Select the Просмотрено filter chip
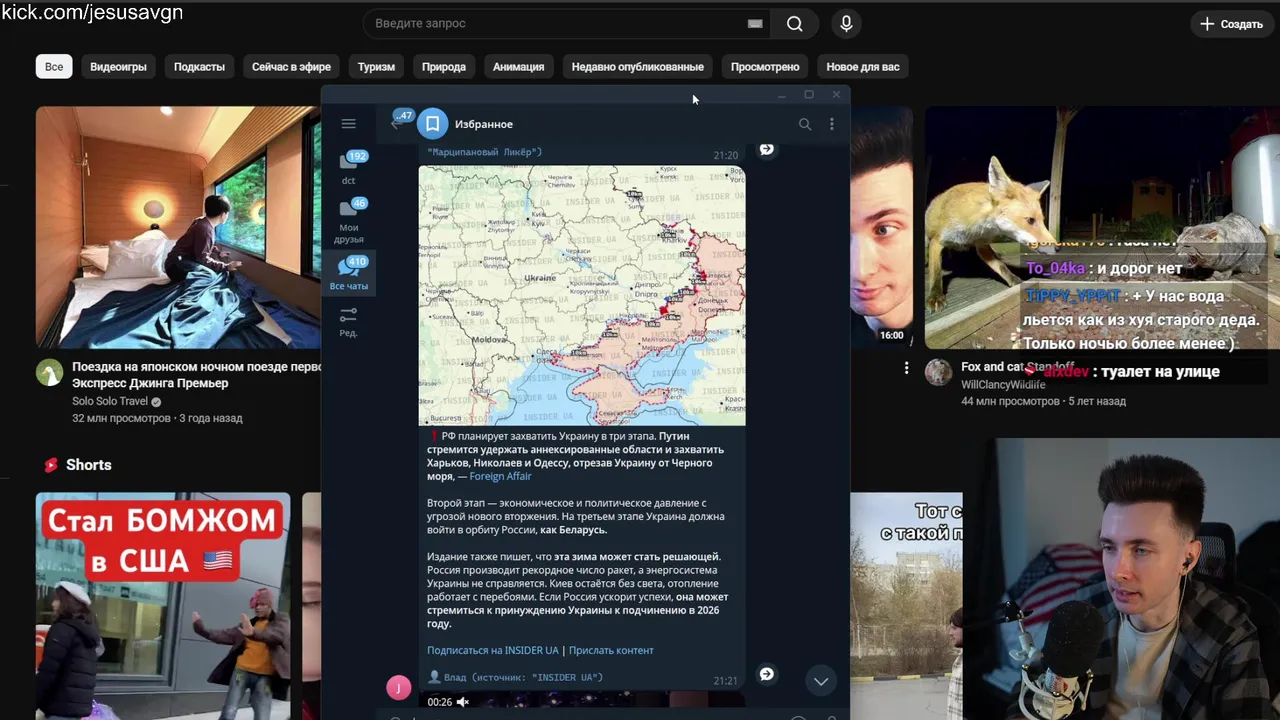This screenshot has height=720, width=1280. tap(765, 67)
